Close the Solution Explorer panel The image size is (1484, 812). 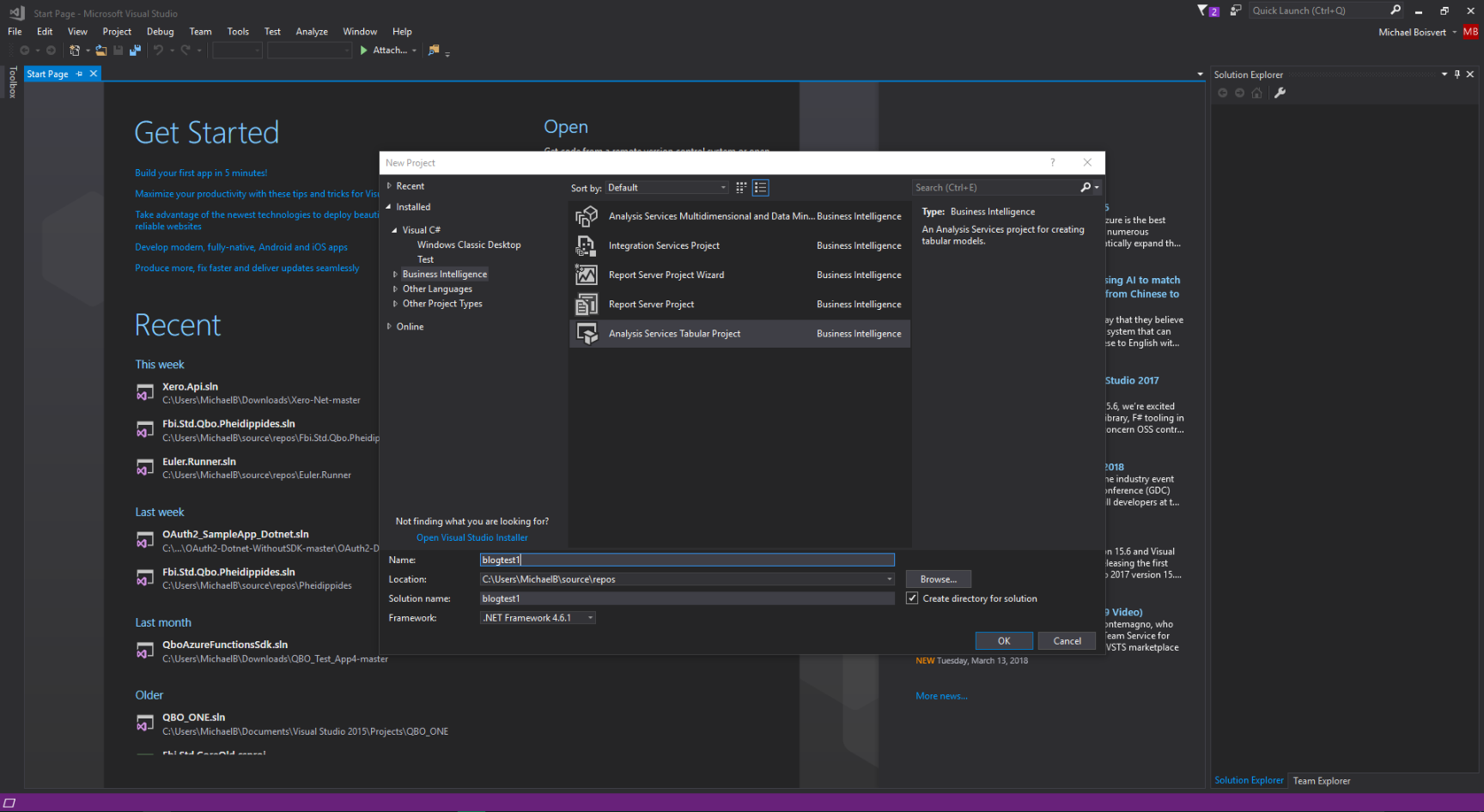tap(1470, 75)
